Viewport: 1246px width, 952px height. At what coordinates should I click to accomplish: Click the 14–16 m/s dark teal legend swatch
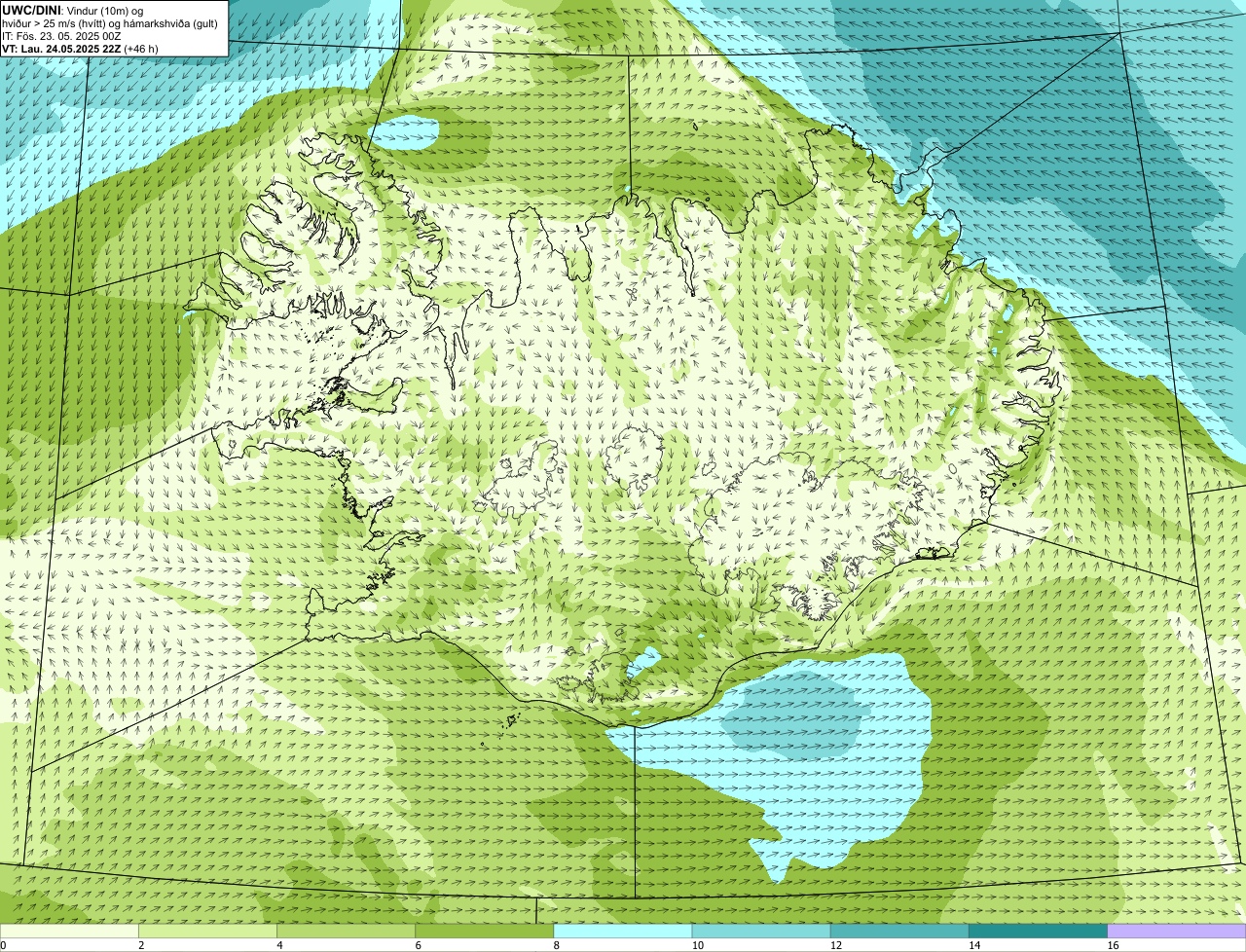pyautogui.click(x=1039, y=931)
